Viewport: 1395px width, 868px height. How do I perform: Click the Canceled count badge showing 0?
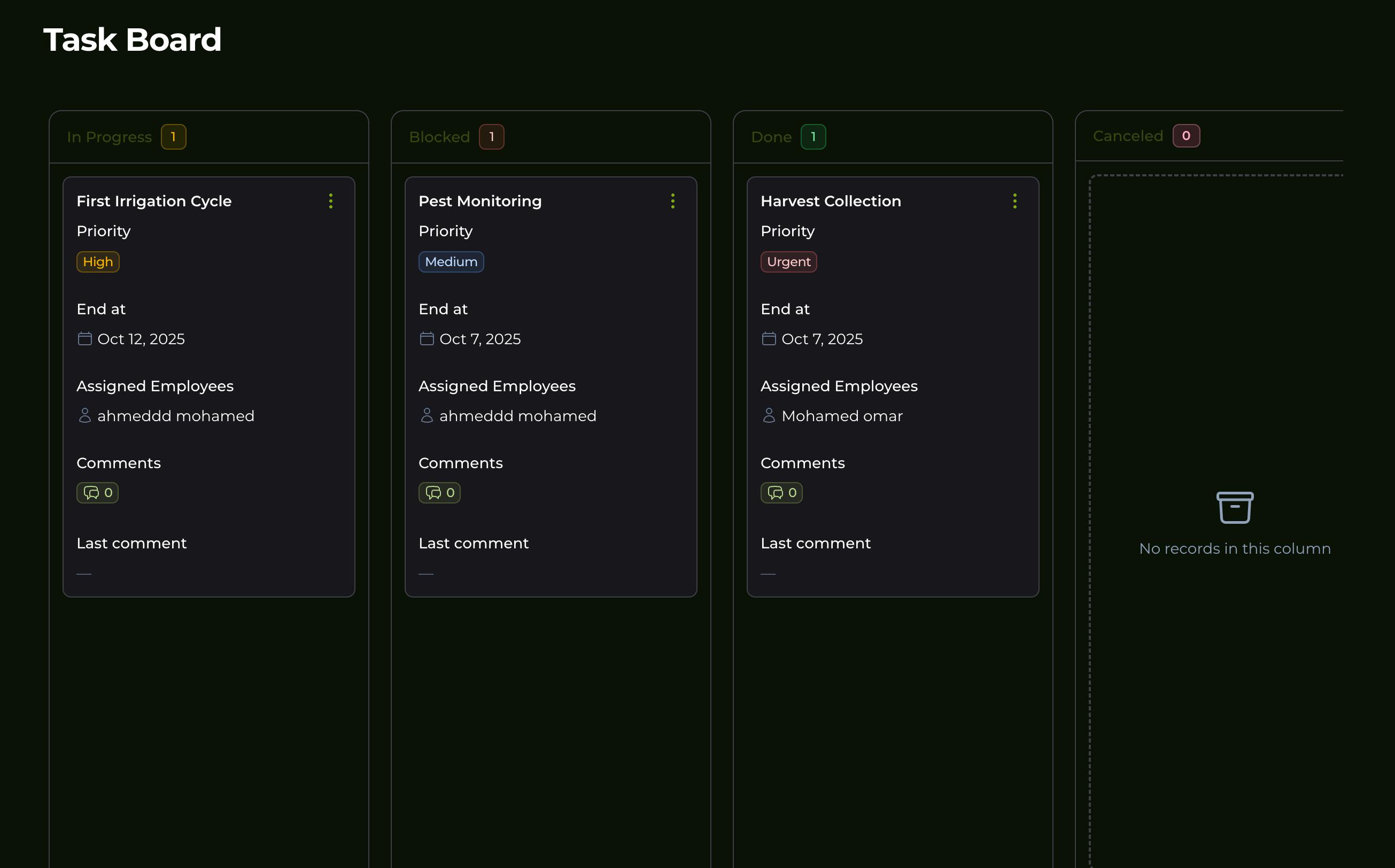(x=1186, y=136)
